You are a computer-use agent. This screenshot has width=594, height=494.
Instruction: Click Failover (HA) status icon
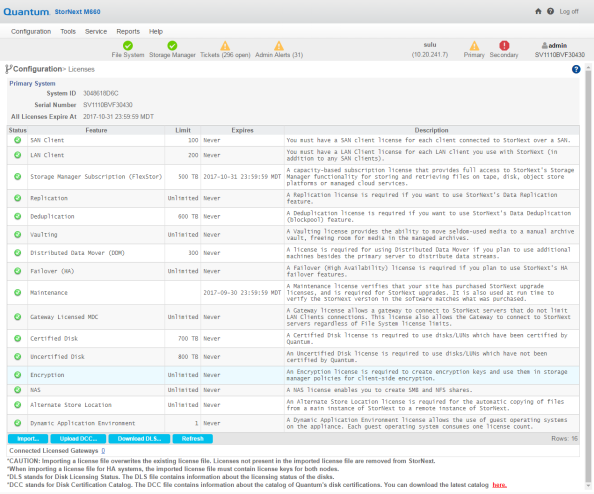pos(17,271)
